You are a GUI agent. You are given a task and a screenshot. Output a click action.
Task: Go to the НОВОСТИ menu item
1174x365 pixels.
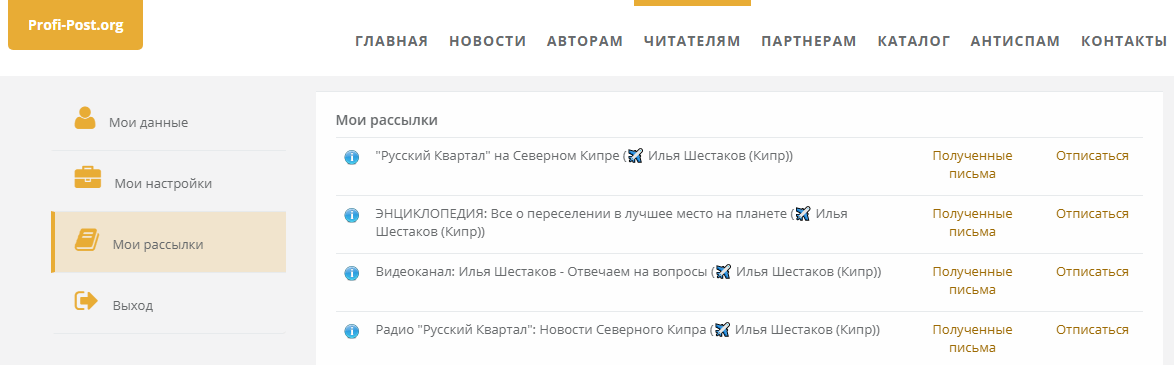click(487, 41)
